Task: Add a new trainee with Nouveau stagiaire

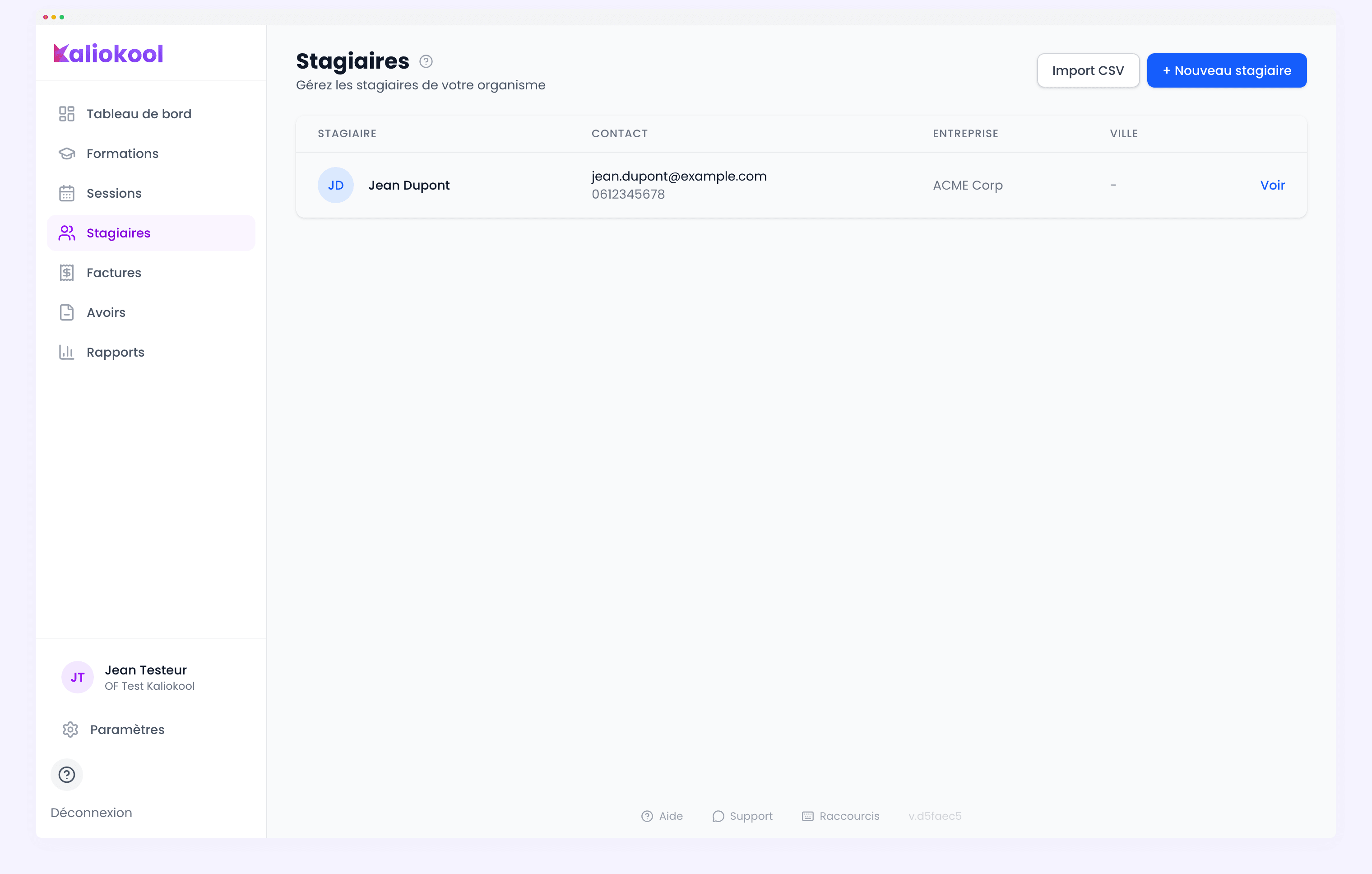Action: coord(1226,70)
